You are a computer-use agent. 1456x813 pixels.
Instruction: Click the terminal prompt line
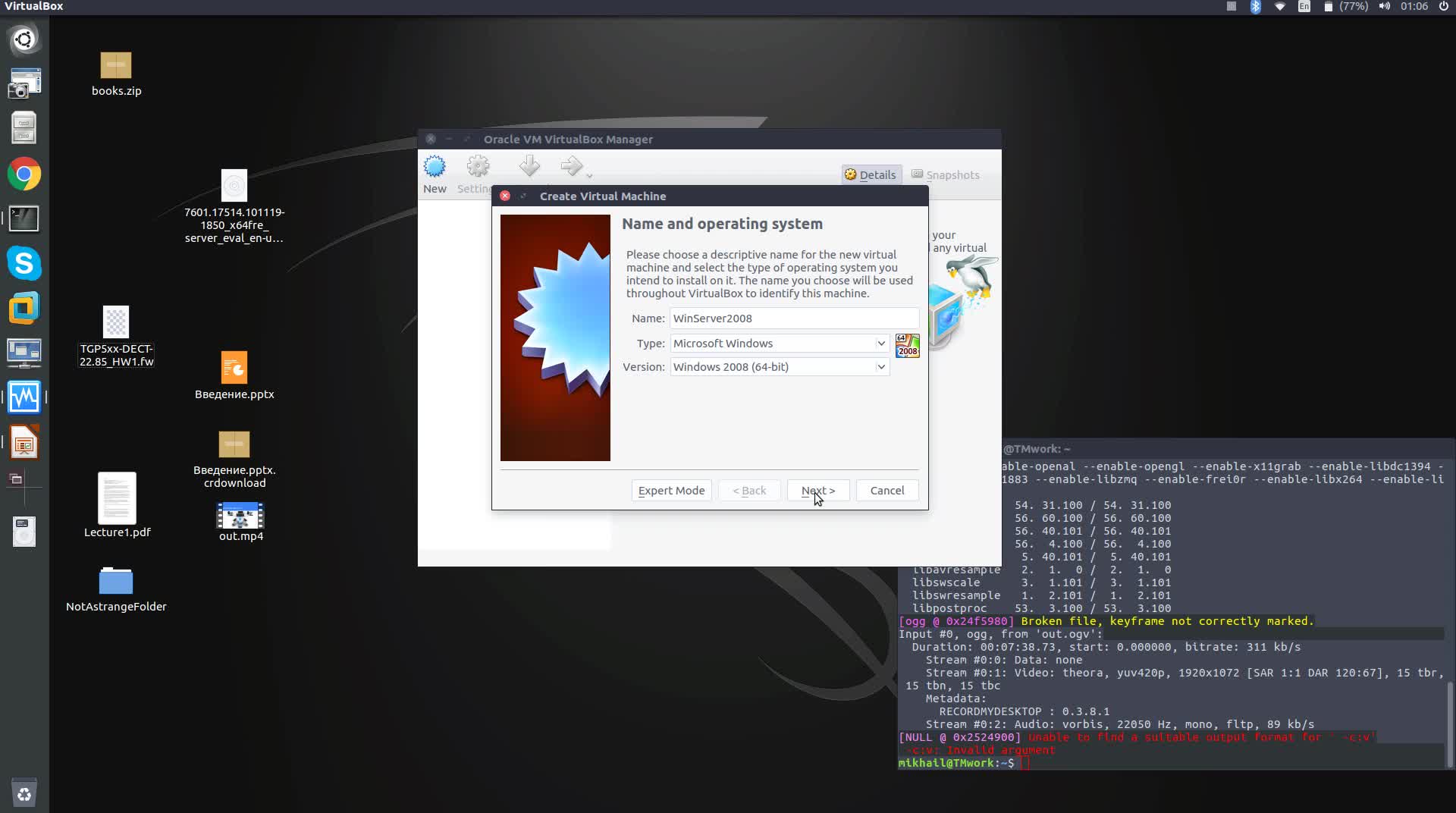pos(1170,763)
